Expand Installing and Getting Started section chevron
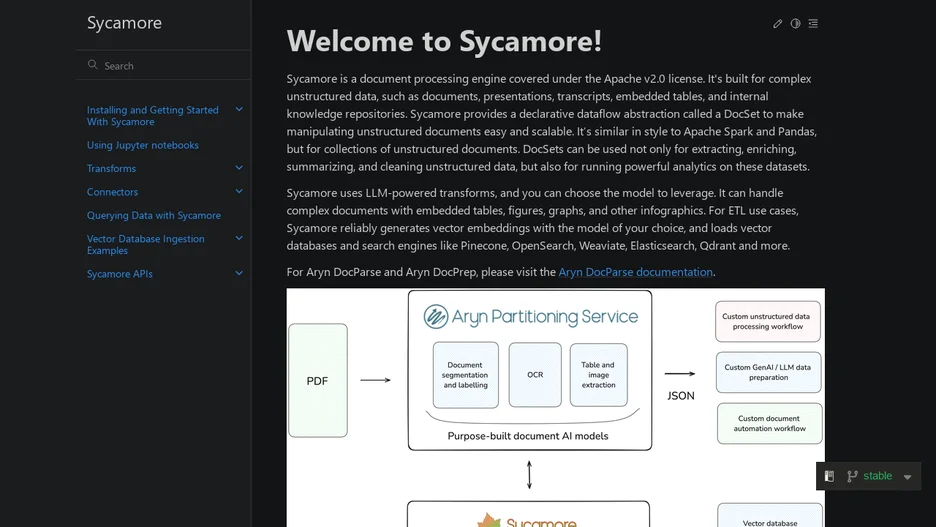Screen dimensions: 936x527 tap(239, 110)
